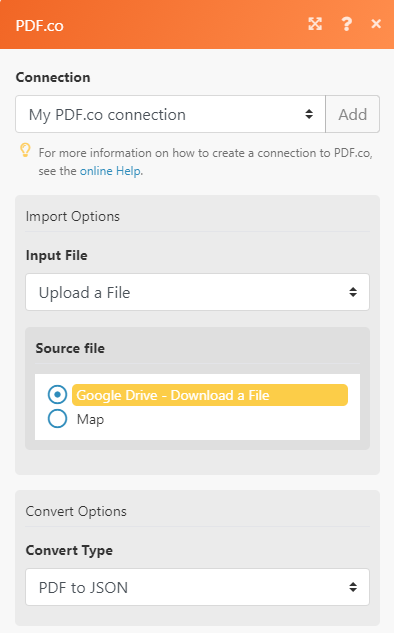Click the PDF.co title text
The width and height of the screenshot is (395, 633).
(40, 26)
